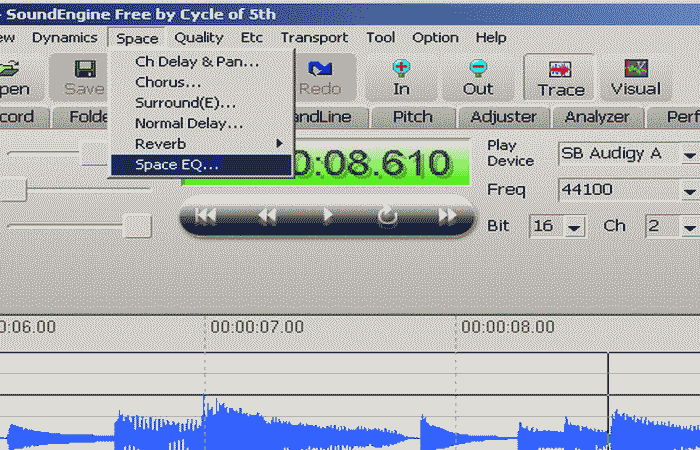700x450 pixels.
Task: Open the Bit depth dropdown
Action: pyautogui.click(x=574, y=227)
